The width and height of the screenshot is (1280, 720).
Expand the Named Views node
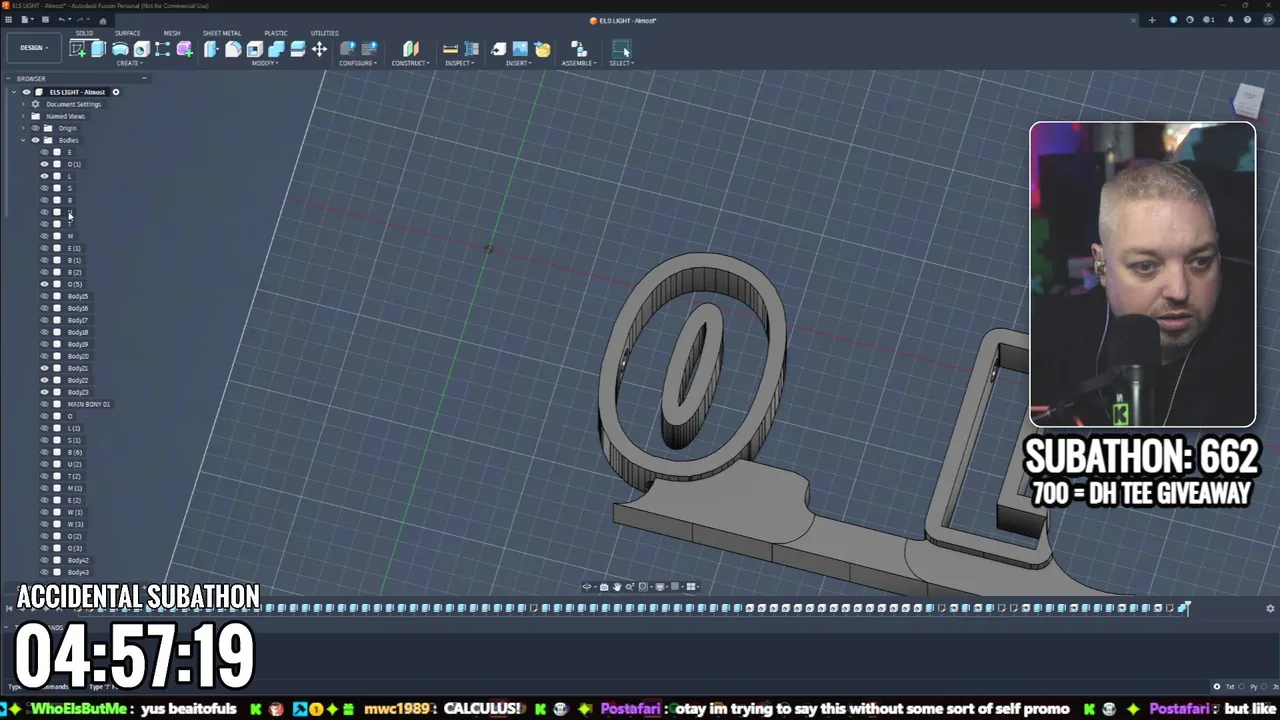(x=23, y=116)
